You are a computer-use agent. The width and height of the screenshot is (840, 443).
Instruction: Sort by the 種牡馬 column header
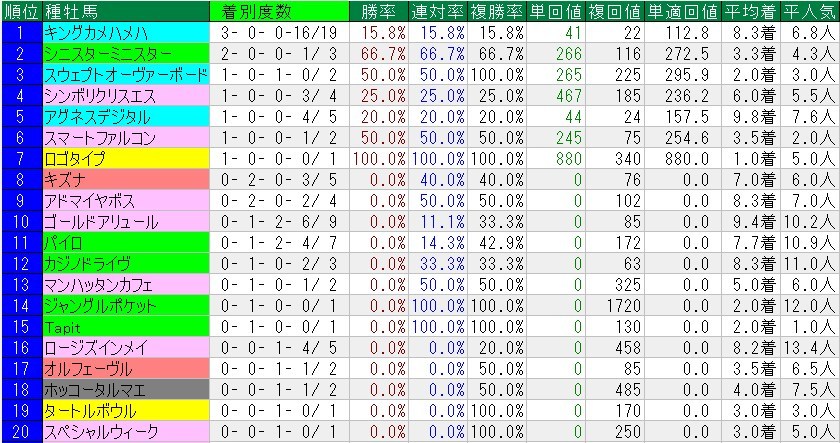126,11
